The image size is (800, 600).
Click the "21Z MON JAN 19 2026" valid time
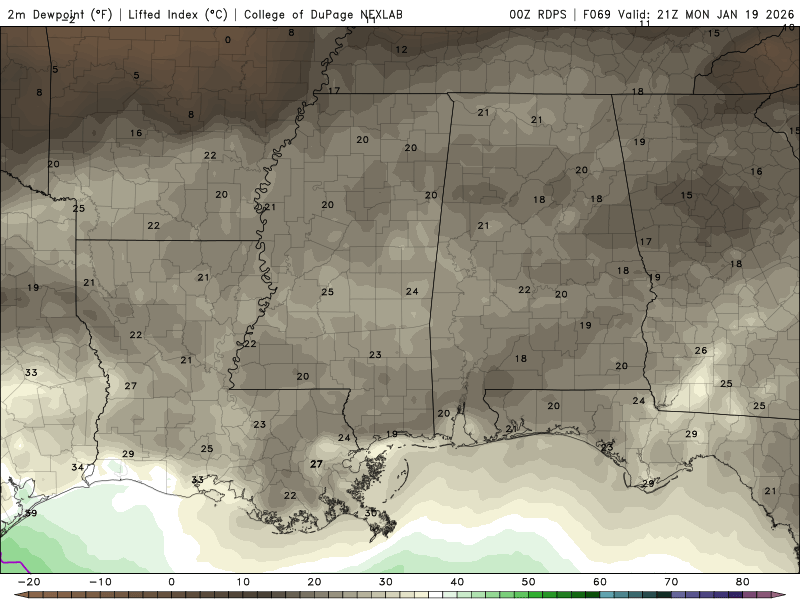pos(725,15)
